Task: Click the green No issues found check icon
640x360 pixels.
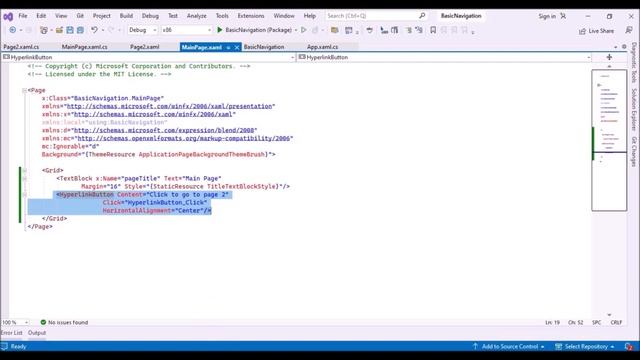Action: pyautogui.click(x=43, y=322)
